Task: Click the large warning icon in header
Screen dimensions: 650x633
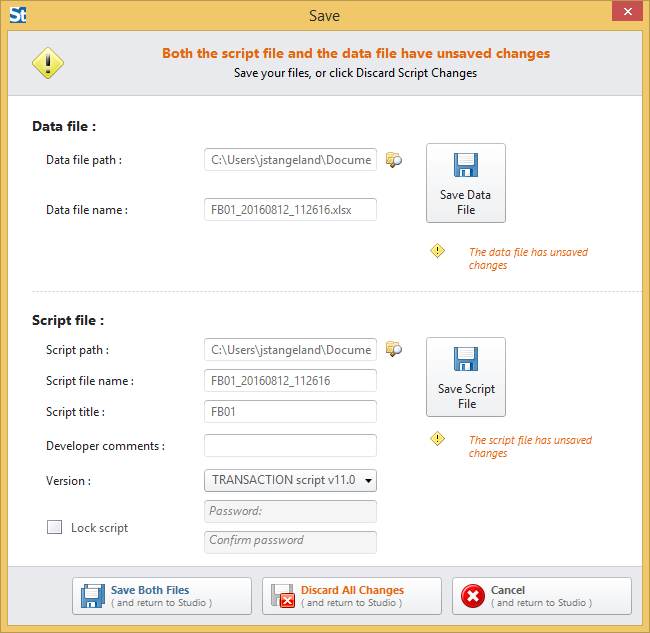Action: click(x=47, y=63)
